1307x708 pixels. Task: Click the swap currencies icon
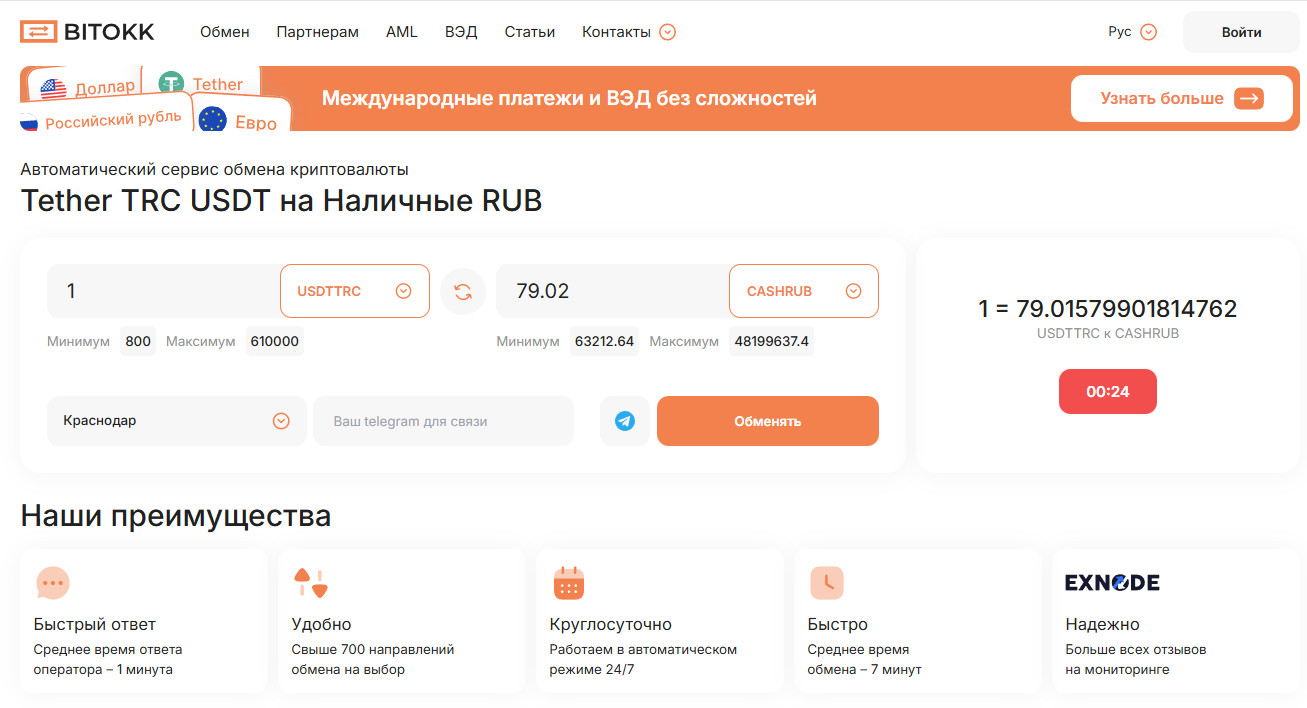[462, 291]
